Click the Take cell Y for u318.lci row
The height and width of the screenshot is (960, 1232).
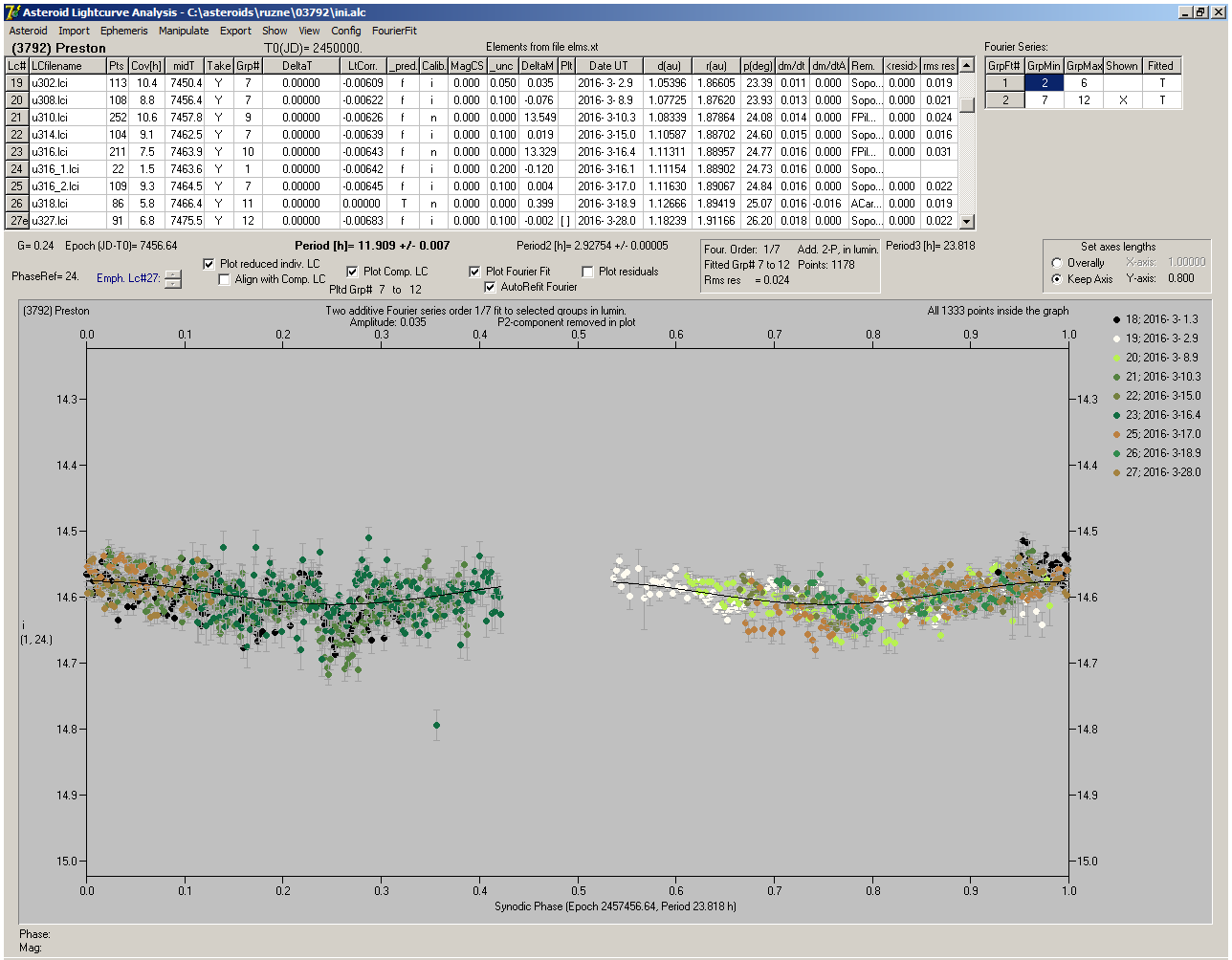tap(218, 204)
